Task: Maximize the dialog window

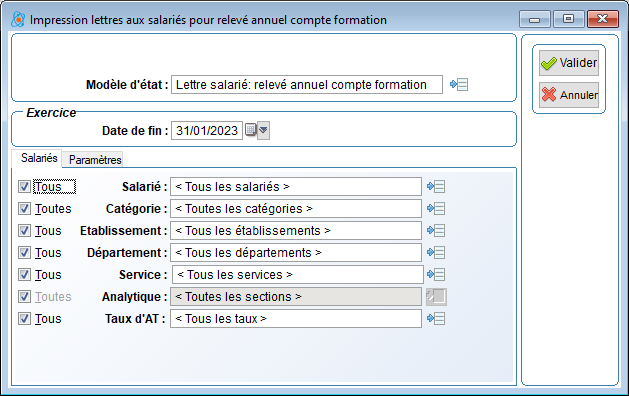Action: point(568,19)
